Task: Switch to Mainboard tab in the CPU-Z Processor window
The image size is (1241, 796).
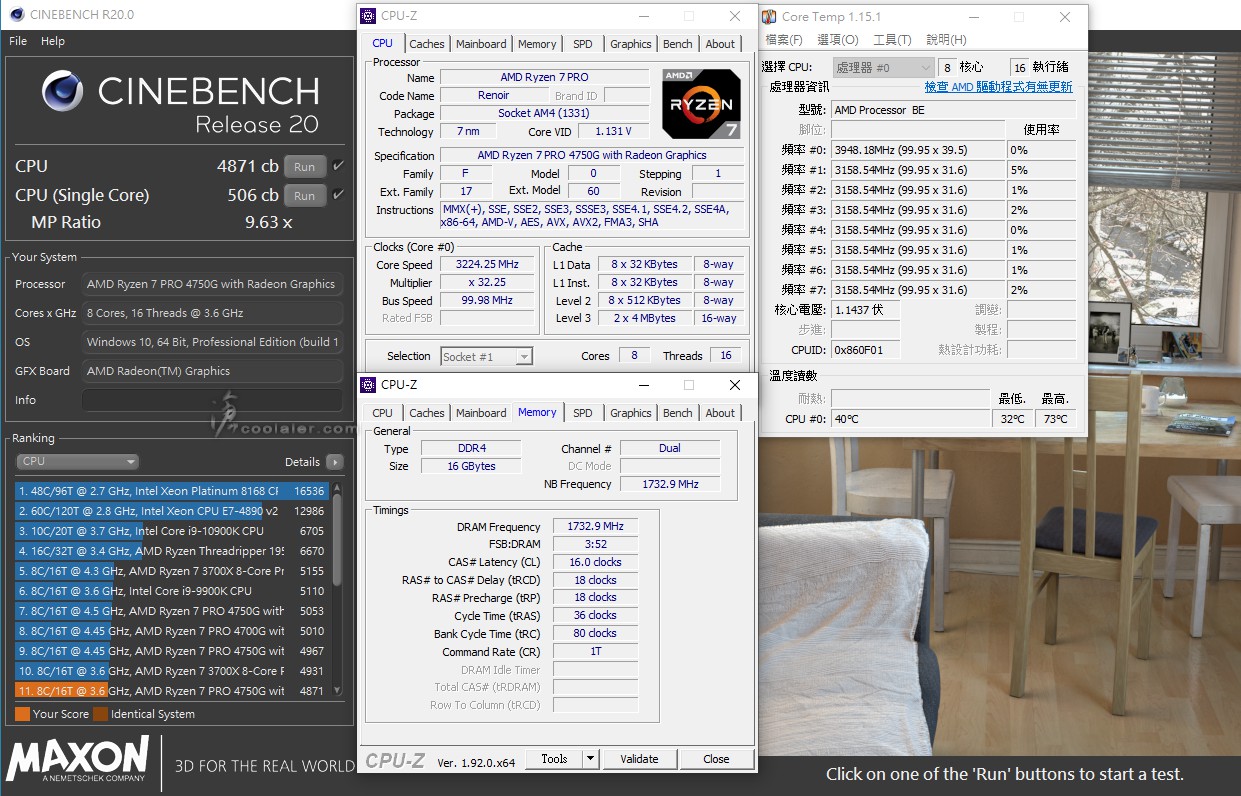Action: click(481, 44)
